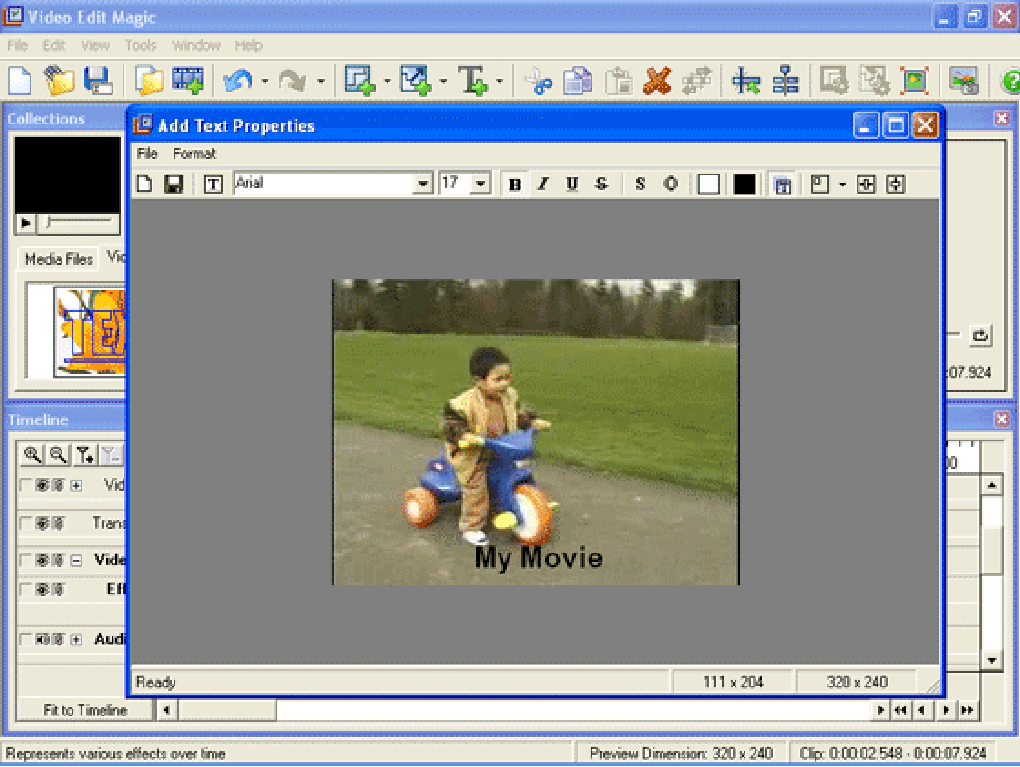Open the Arial font name dropdown
The image size is (1020, 767).
point(423,184)
